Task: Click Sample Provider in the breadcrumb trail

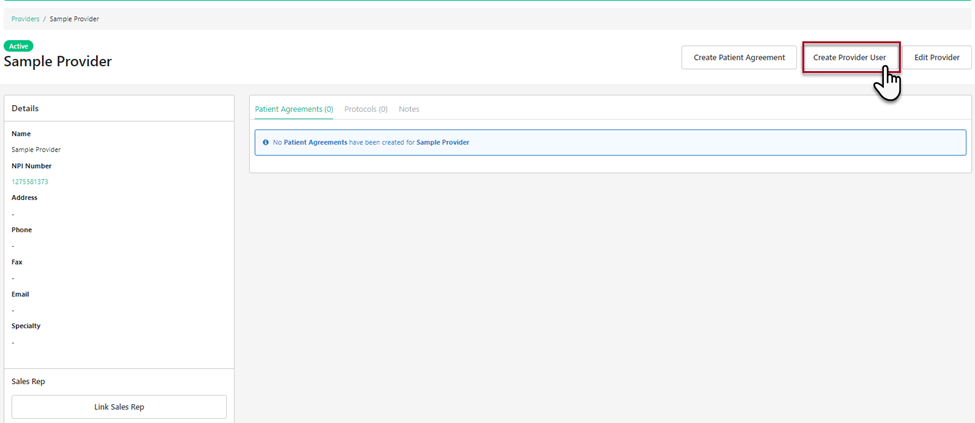Action: point(74,19)
